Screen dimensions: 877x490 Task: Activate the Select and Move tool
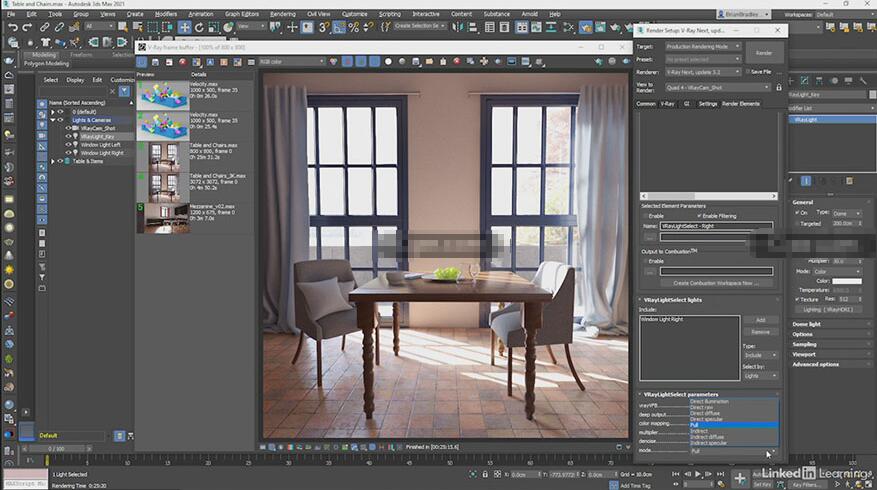tap(184, 27)
